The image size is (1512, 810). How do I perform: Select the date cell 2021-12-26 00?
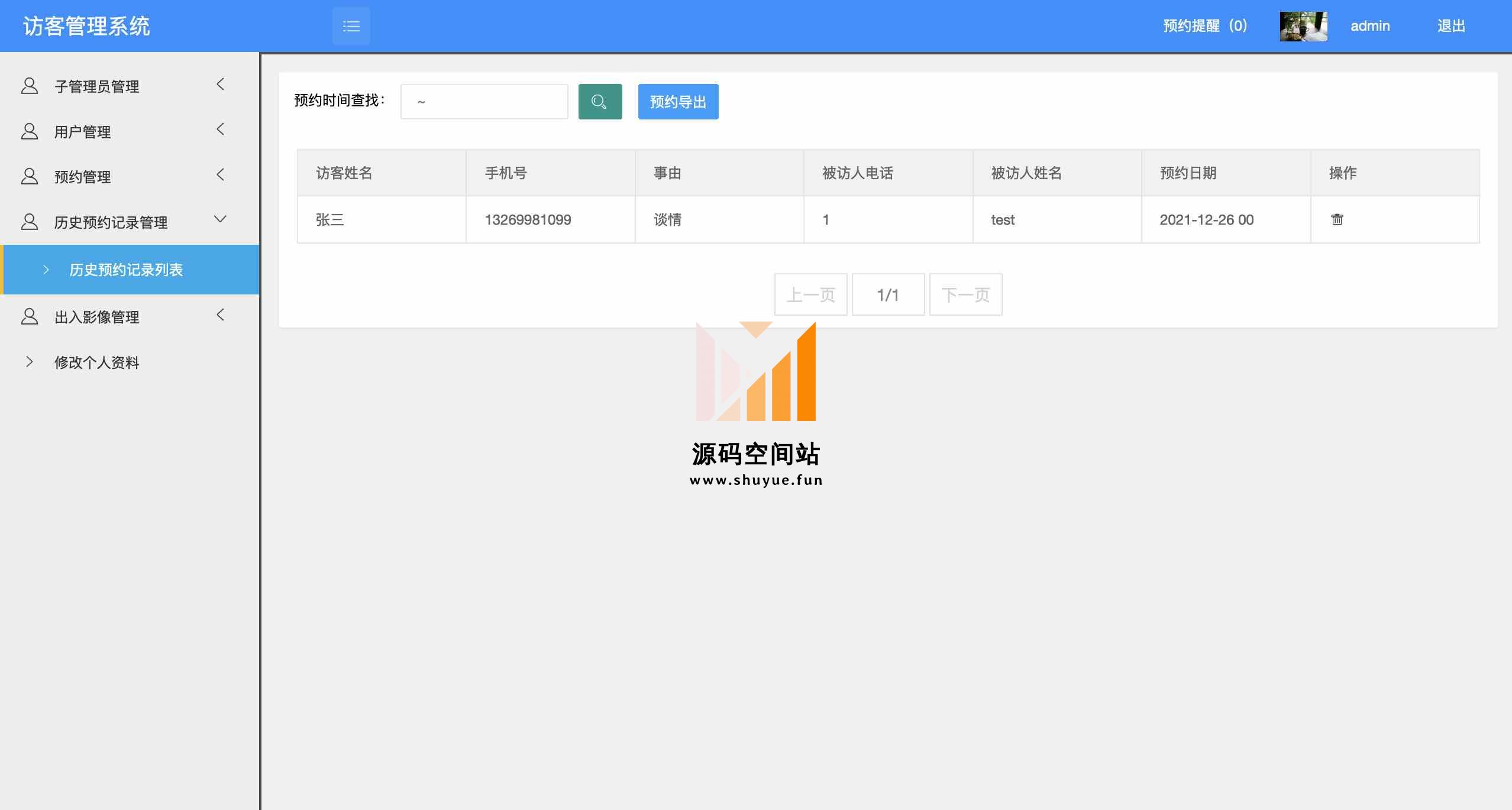pos(1226,219)
